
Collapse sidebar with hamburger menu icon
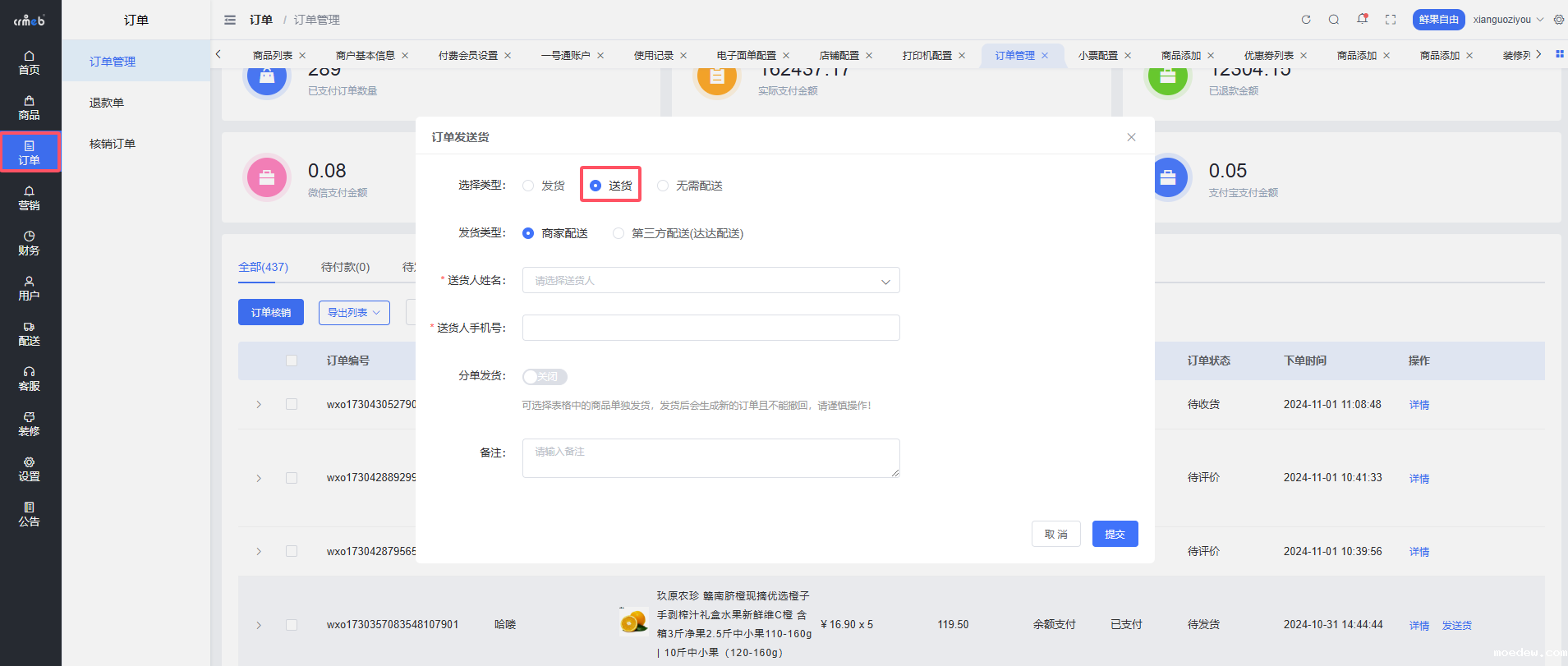(x=230, y=20)
